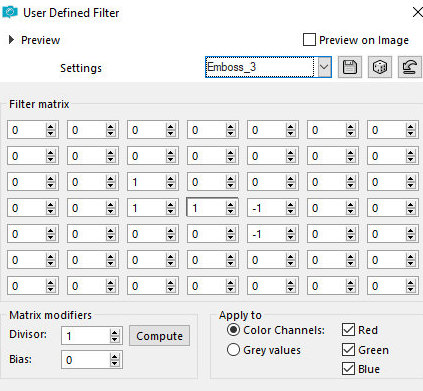Toggle the Blue channel checkbox
Screen dimensions: 423x391
pos(348,369)
